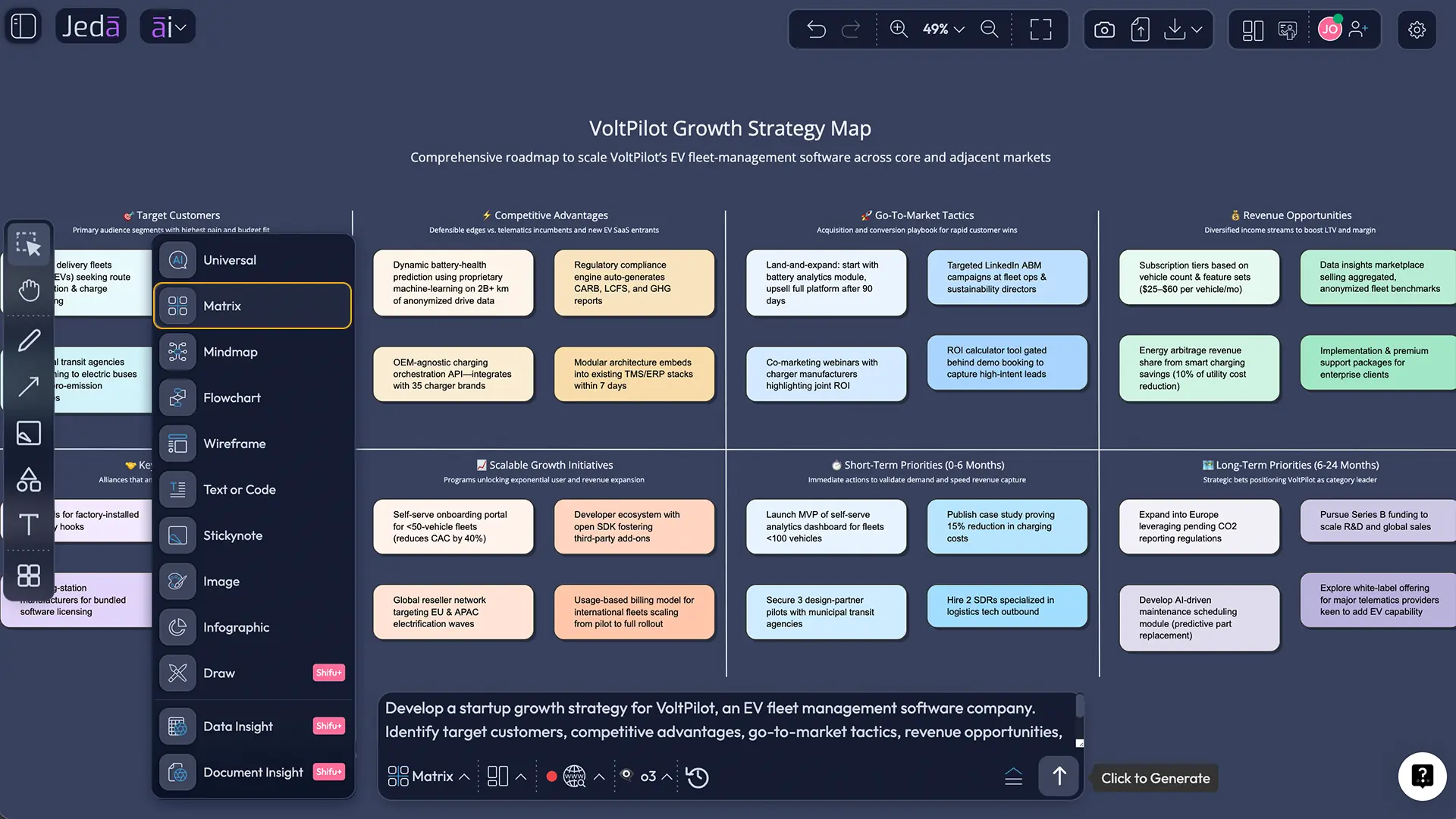Open the settings gear
Viewport: 1456px width, 819px height.
1417,30
